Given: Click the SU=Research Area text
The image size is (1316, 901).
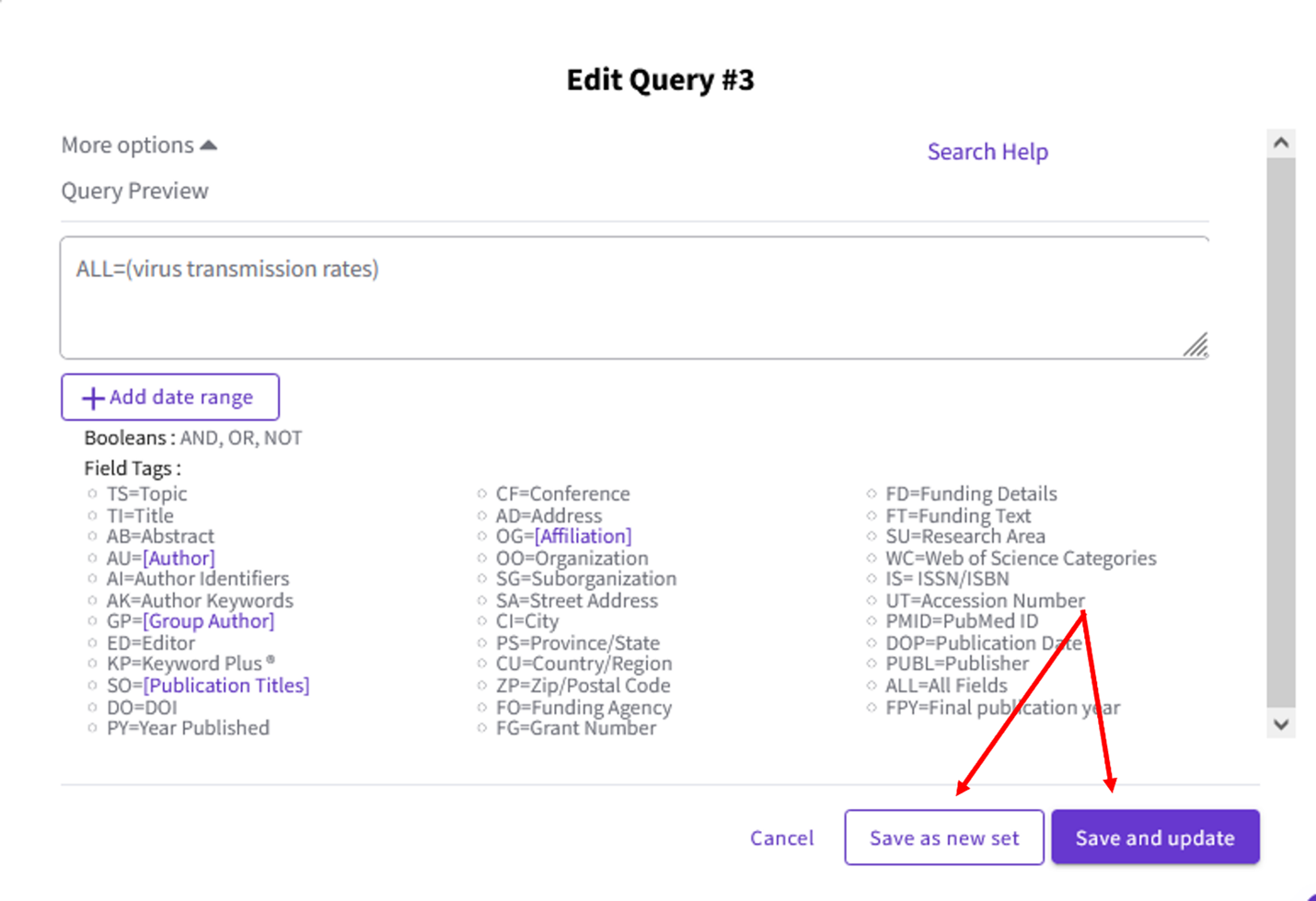Looking at the screenshot, I should point(965,536).
